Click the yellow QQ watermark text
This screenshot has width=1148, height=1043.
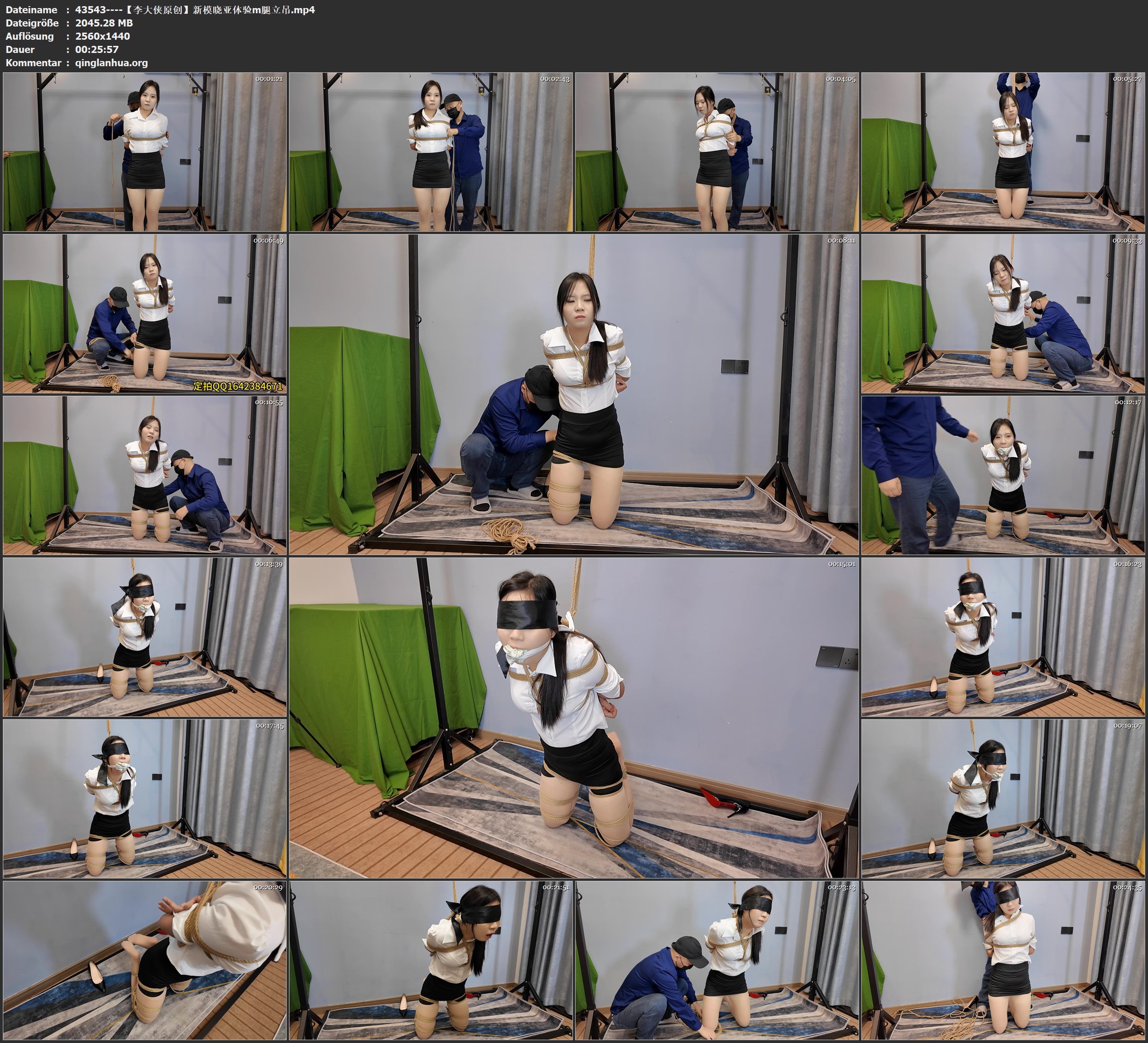click(237, 386)
